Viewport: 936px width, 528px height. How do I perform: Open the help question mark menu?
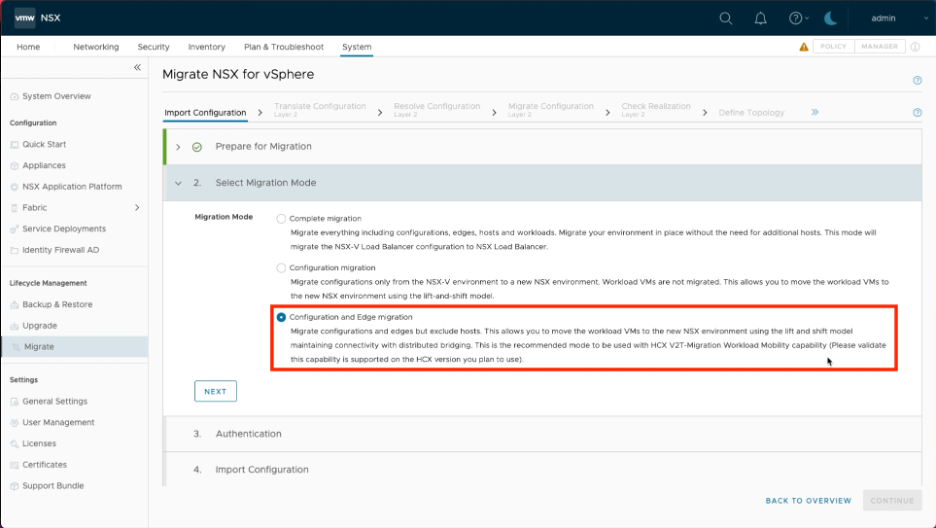796,18
